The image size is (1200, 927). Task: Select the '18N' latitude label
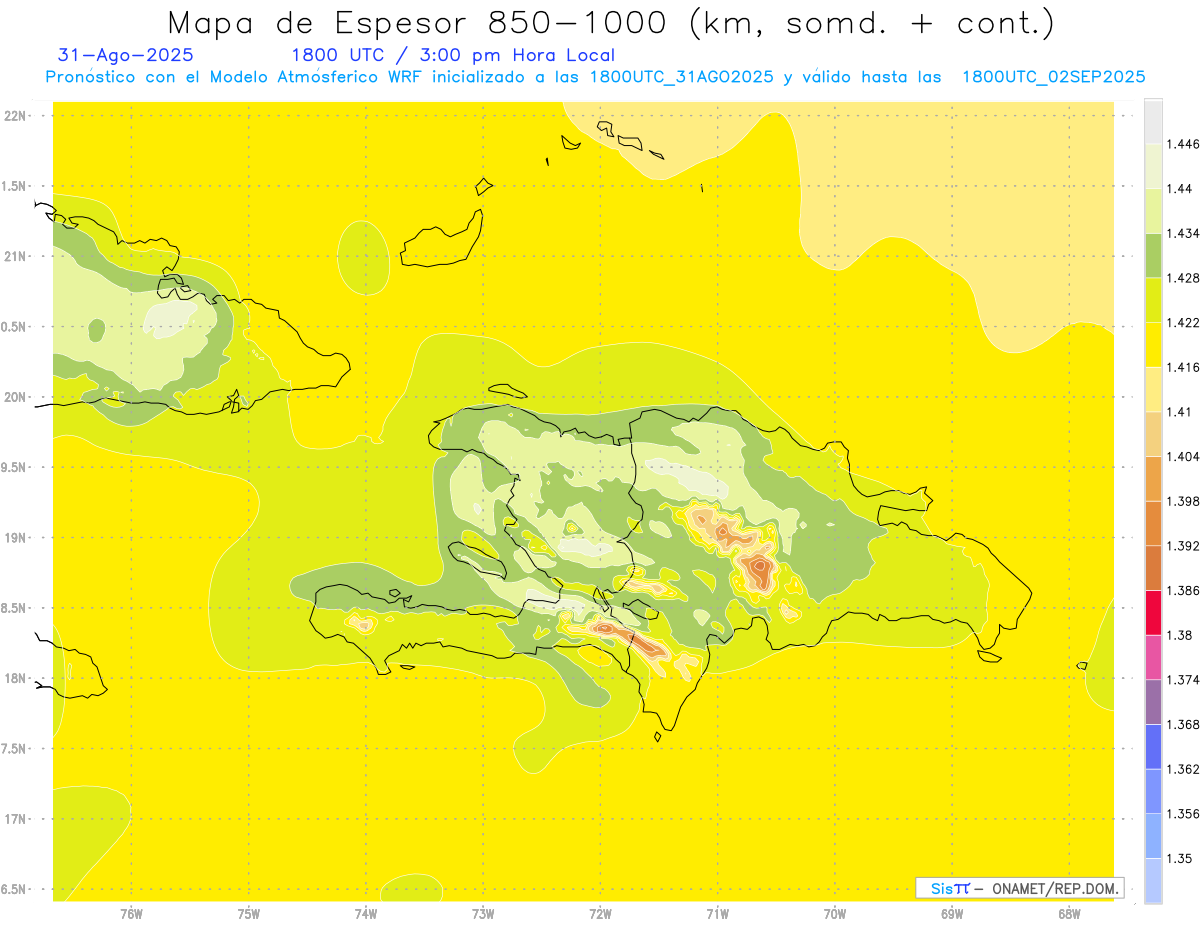click(x=17, y=678)
